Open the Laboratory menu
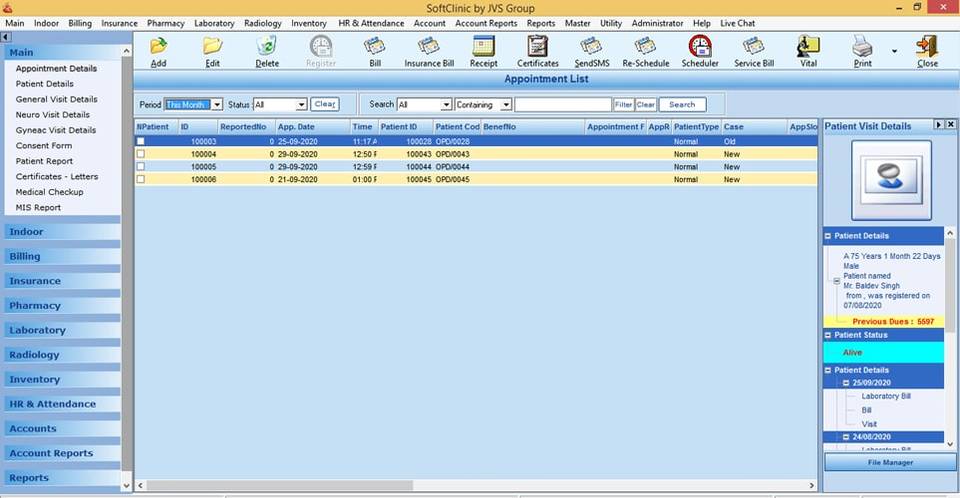This screenshot has width=960, height=498. pyautogui.click(x=214, y=23)
